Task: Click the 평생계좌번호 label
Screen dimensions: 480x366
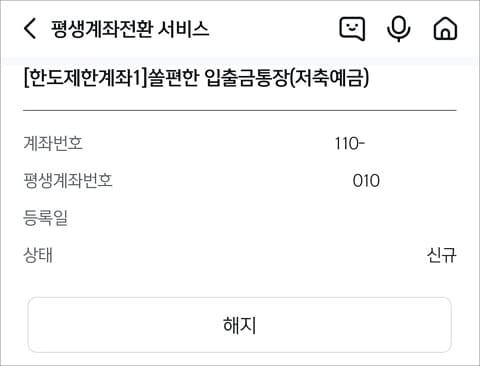Action: pos(68,181)
